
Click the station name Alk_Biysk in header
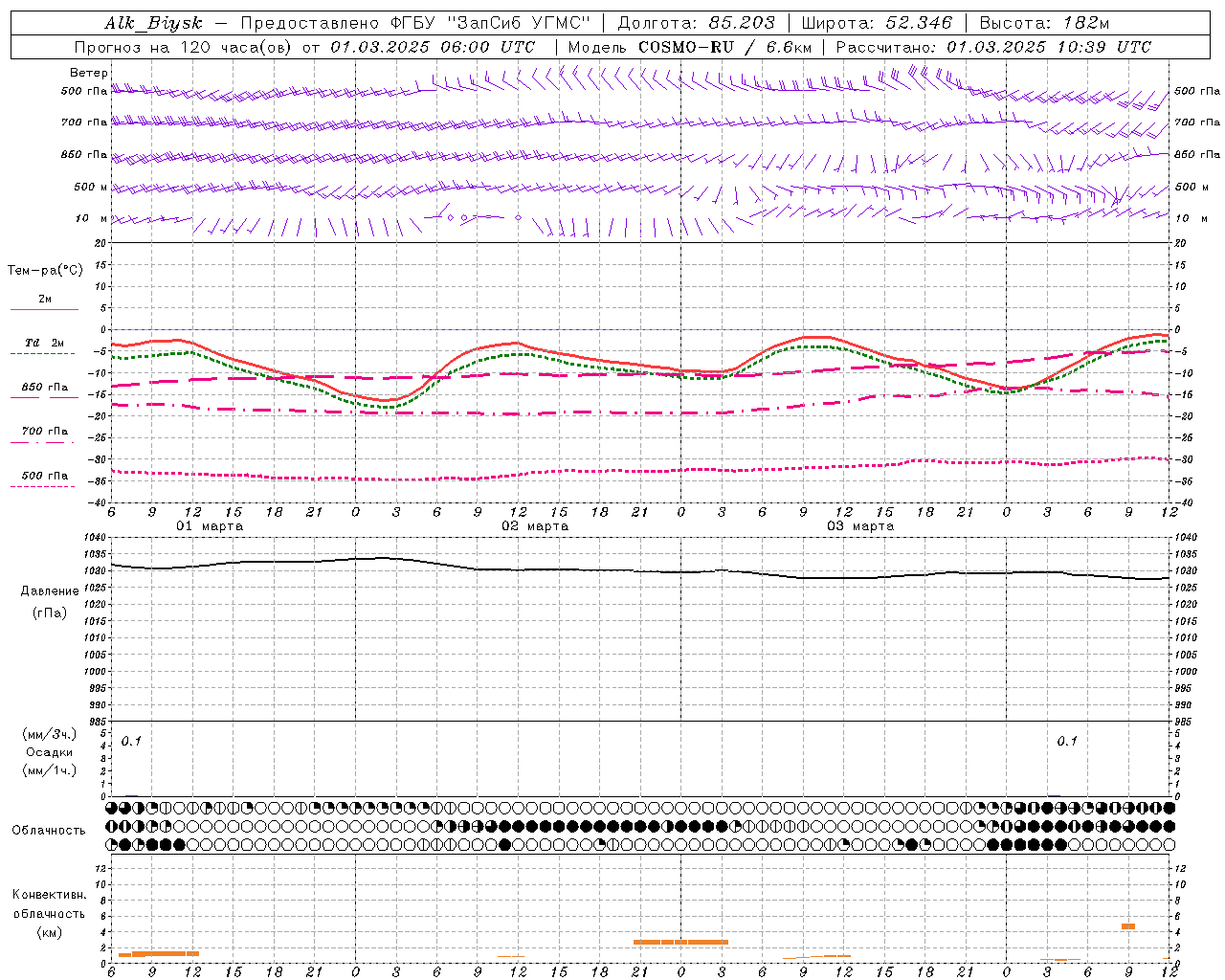tap(153, 23)
